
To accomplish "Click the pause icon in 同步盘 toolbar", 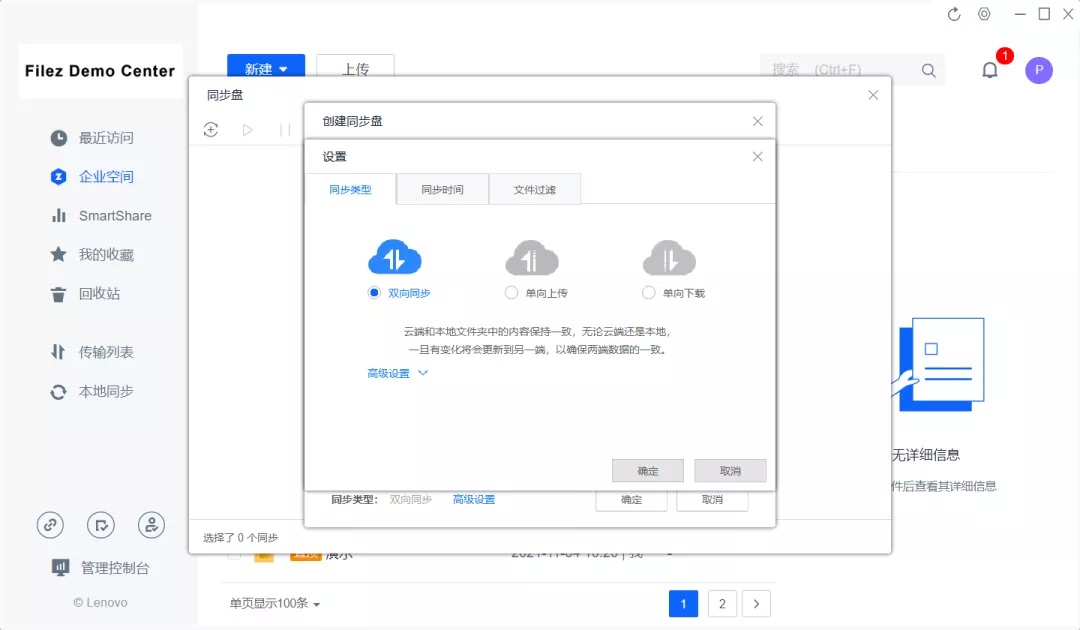I will (285, 129).
